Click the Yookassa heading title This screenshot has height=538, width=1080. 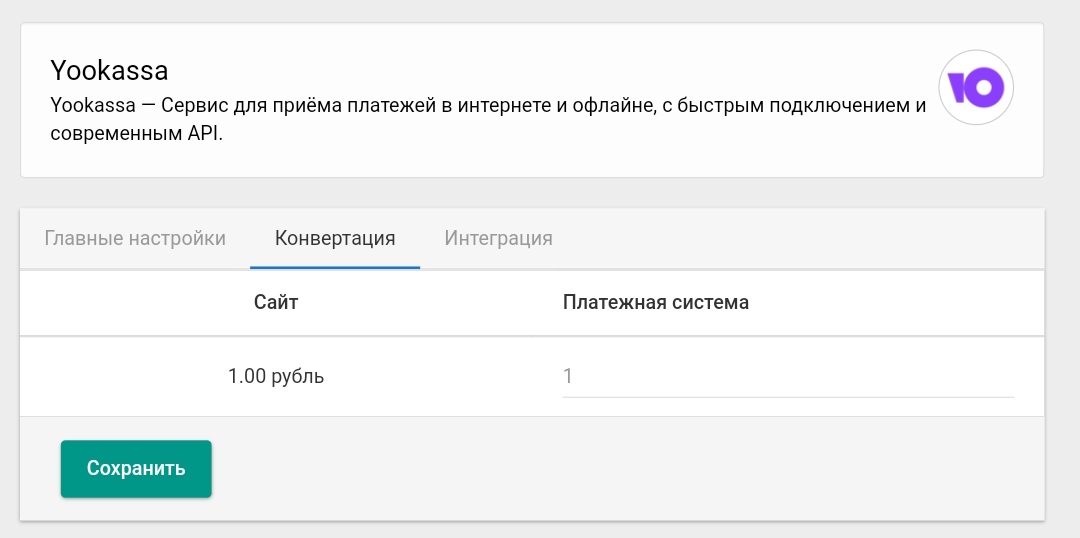point(110,70)
